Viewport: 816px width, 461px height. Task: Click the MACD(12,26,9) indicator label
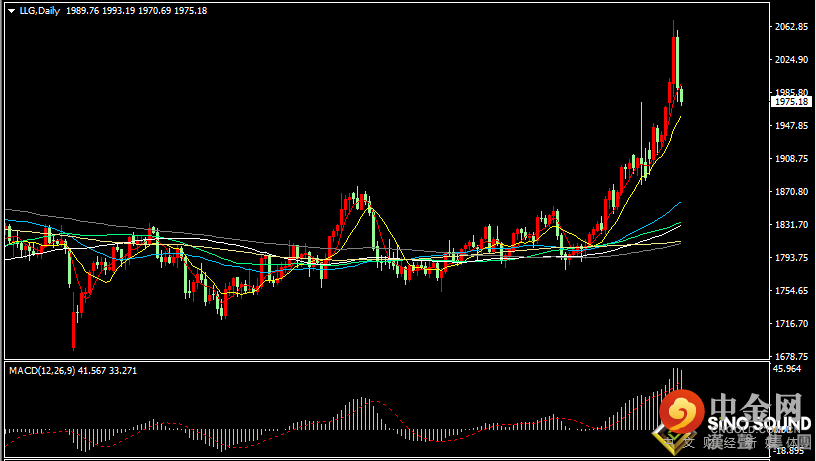point(42,370)
